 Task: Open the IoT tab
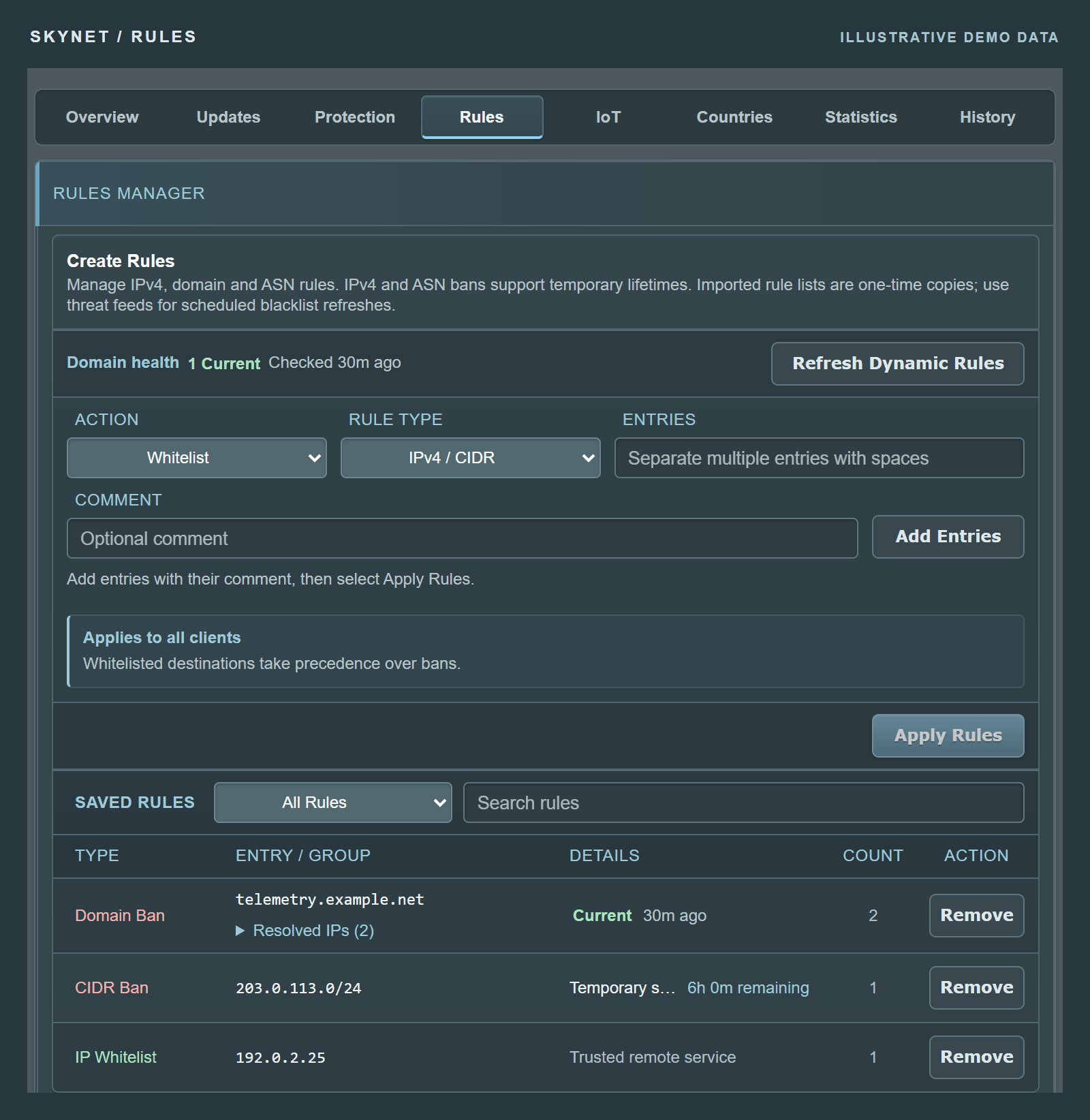tap(608, 117)
